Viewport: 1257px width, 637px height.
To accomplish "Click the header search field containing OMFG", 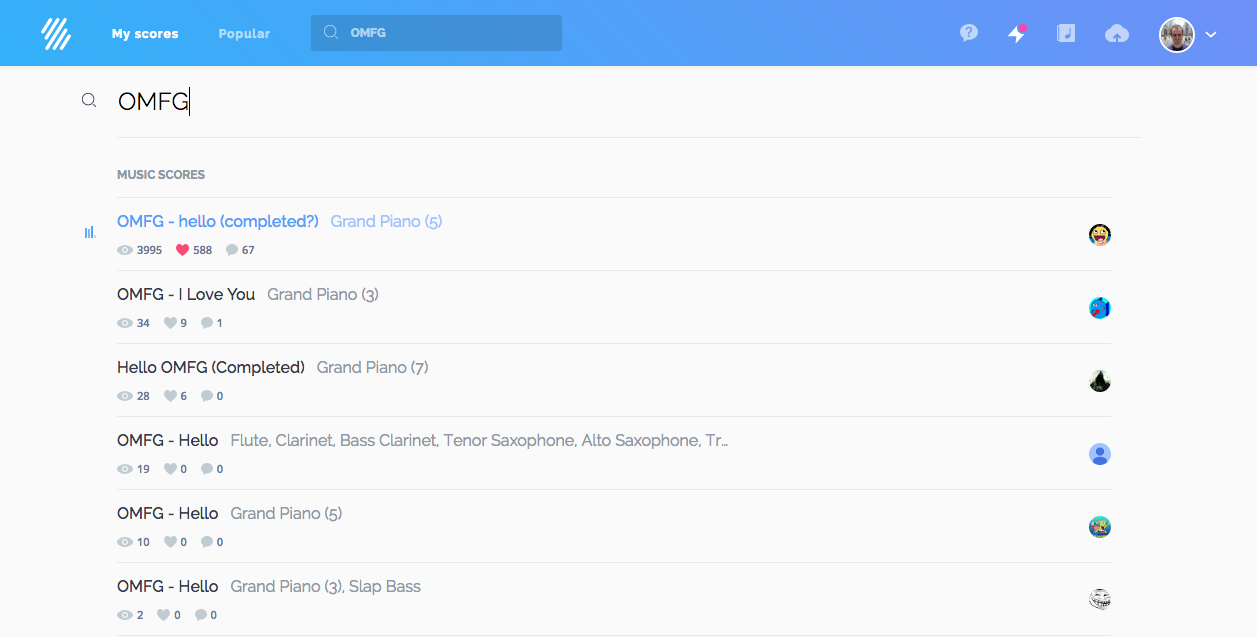I will [x=436, y=33].
